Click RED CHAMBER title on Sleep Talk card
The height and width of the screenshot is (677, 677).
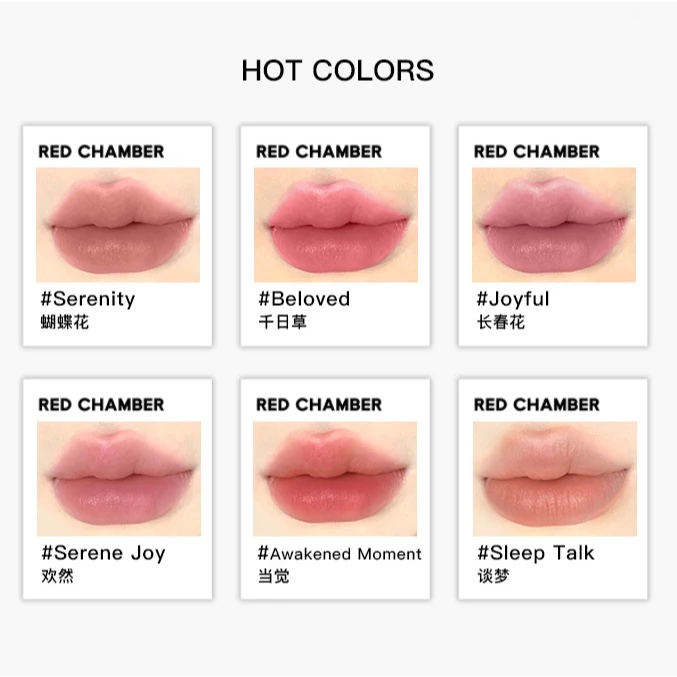click(x=537, y=405)
